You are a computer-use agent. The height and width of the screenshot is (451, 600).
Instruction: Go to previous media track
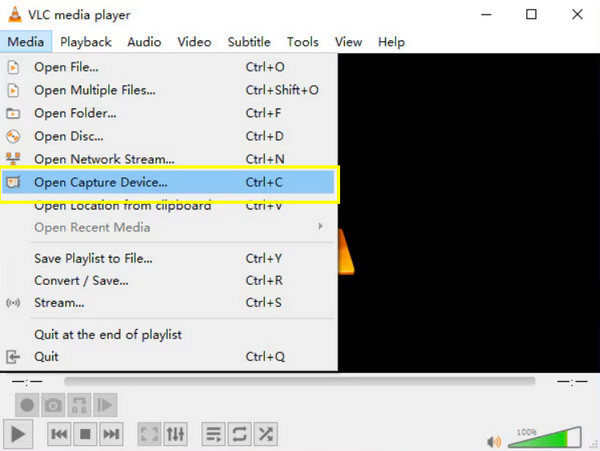[x=59, y=434]
